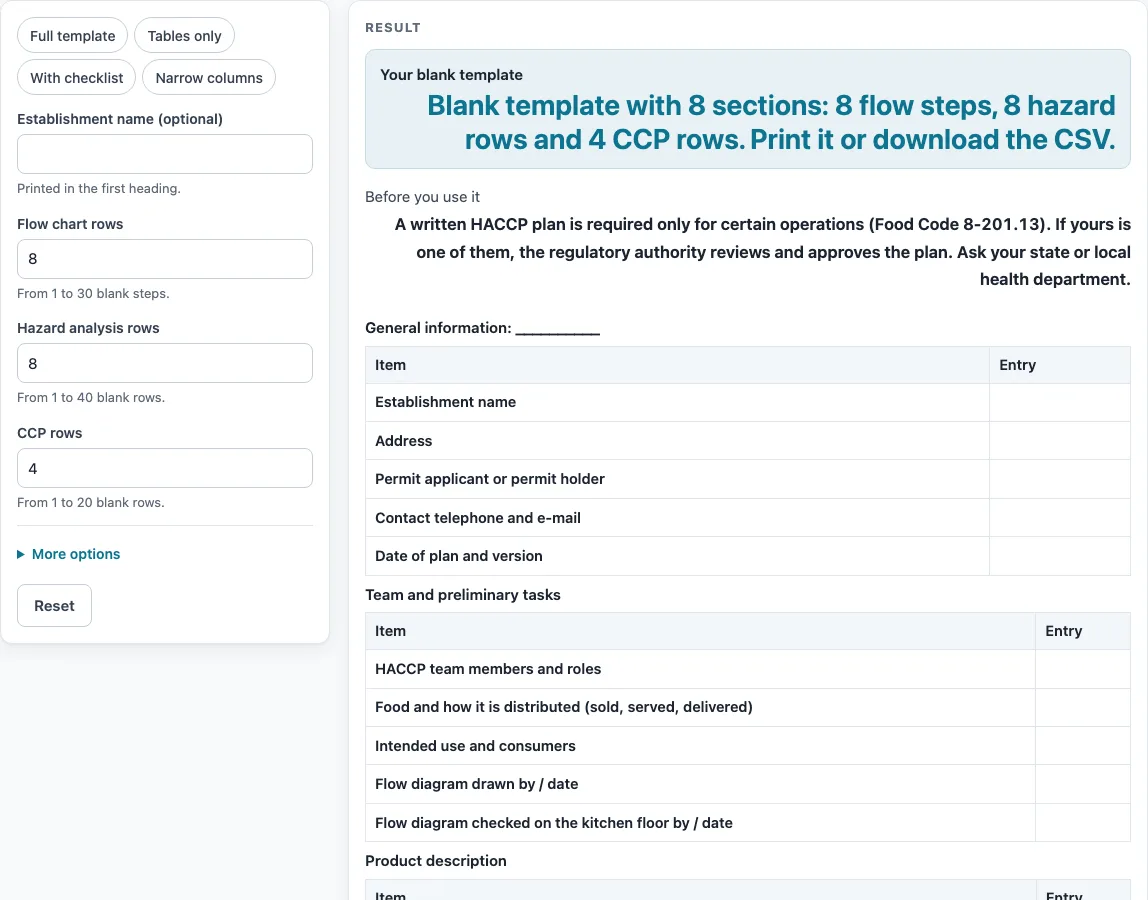Pick the Narrow columns preset
The height and width of the screenshot is (900, 1148).
tap(209, 78)
